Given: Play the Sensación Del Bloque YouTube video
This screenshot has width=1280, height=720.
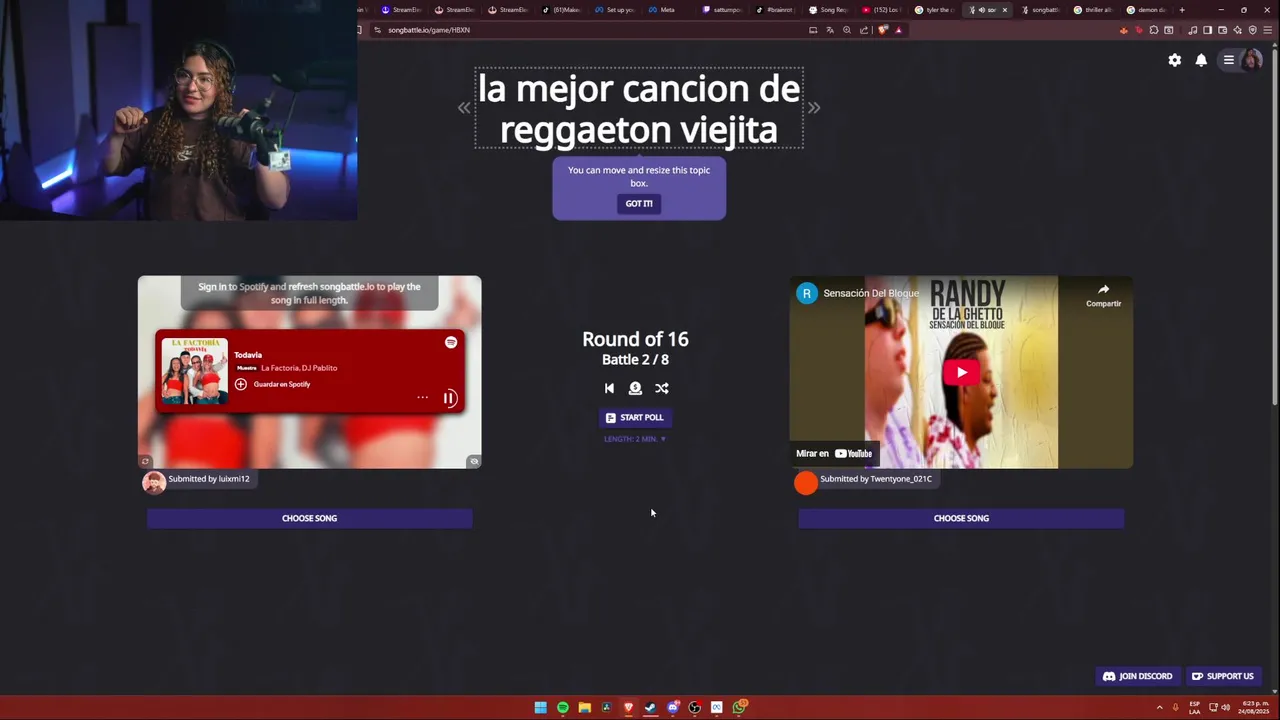Looking at the screenshot, I should coord(961,373).
